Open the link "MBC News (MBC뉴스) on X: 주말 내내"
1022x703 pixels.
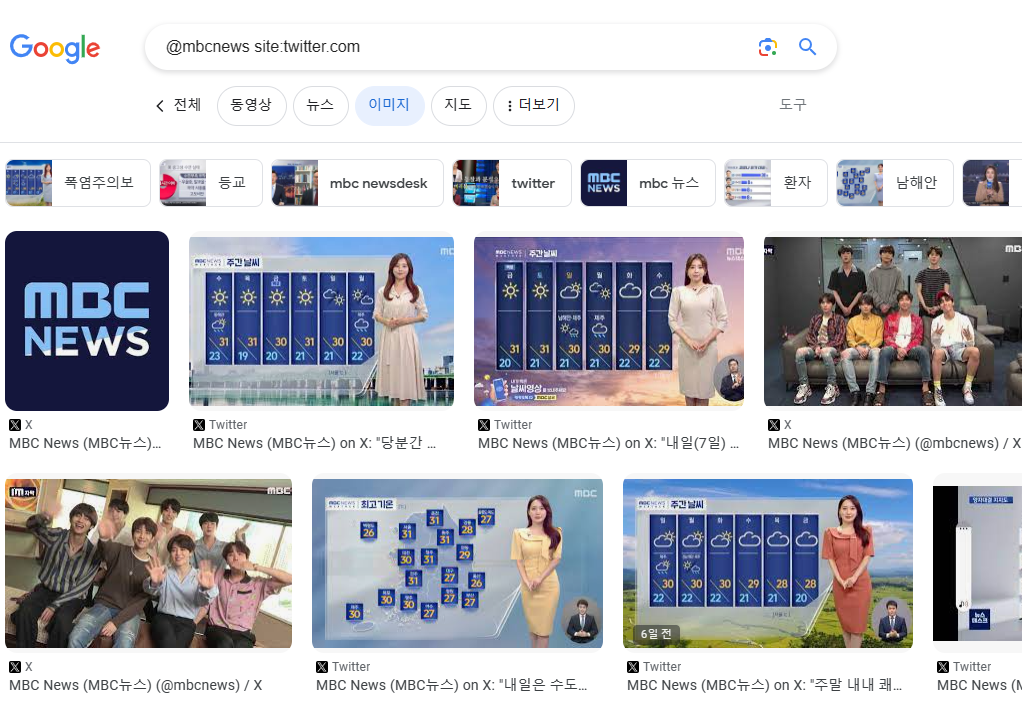765,685
